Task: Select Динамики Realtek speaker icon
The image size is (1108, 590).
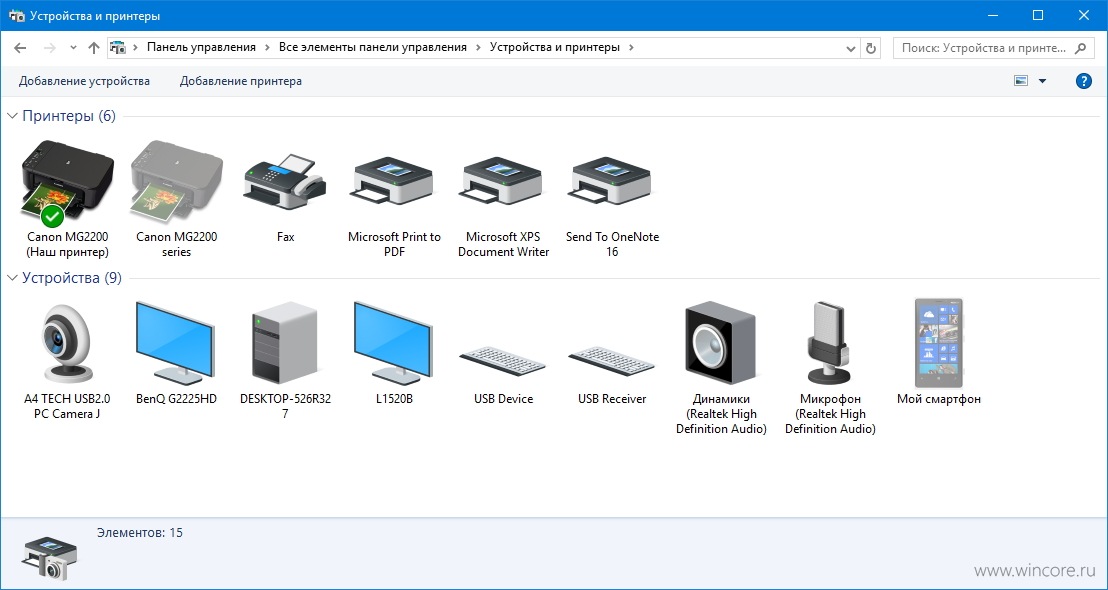Action: pyautogui.click(x=721, y=343)
